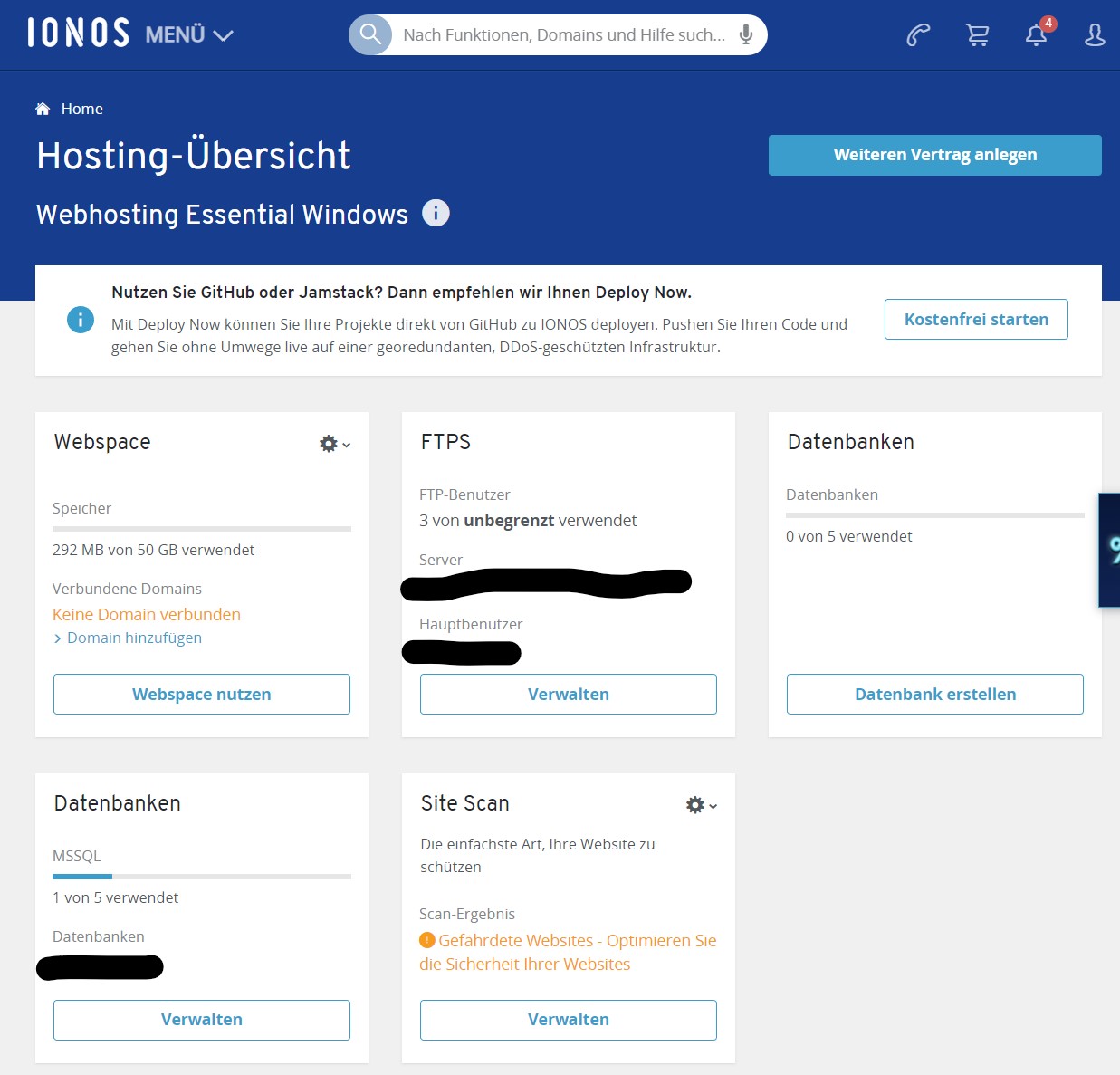
Task: Click the orange warning icon in Scan-Ergebnis
Action: (427, 940)
